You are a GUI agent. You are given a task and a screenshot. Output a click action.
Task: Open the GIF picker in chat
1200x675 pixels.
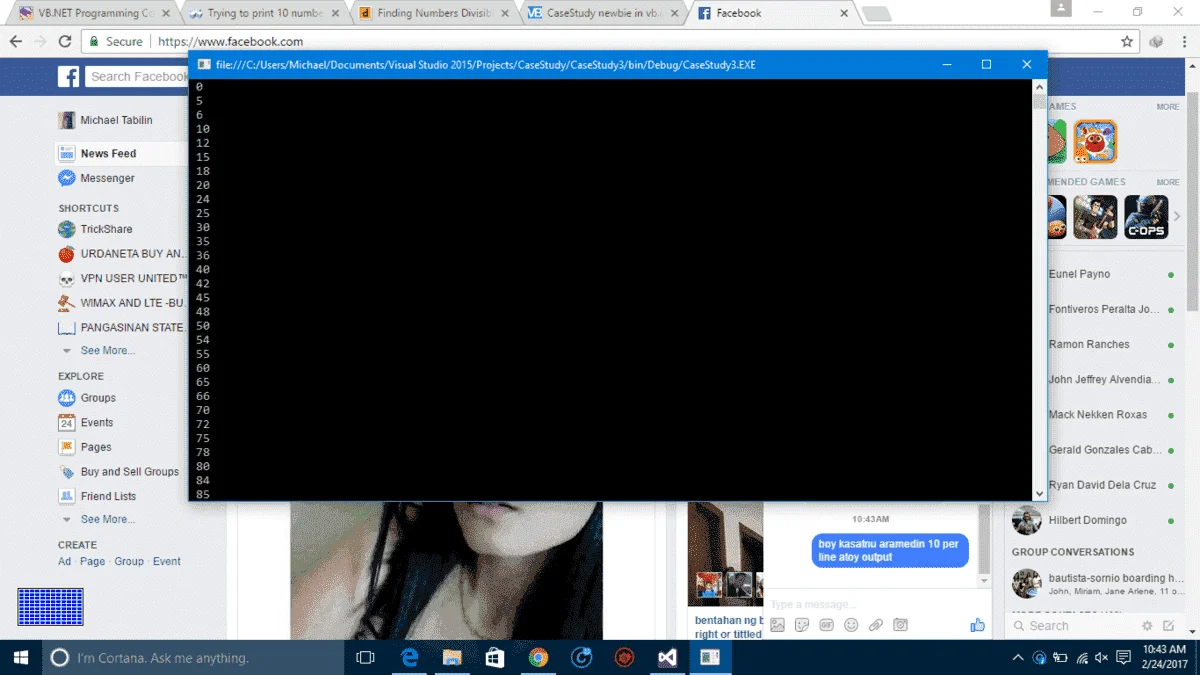click(826, 625)
